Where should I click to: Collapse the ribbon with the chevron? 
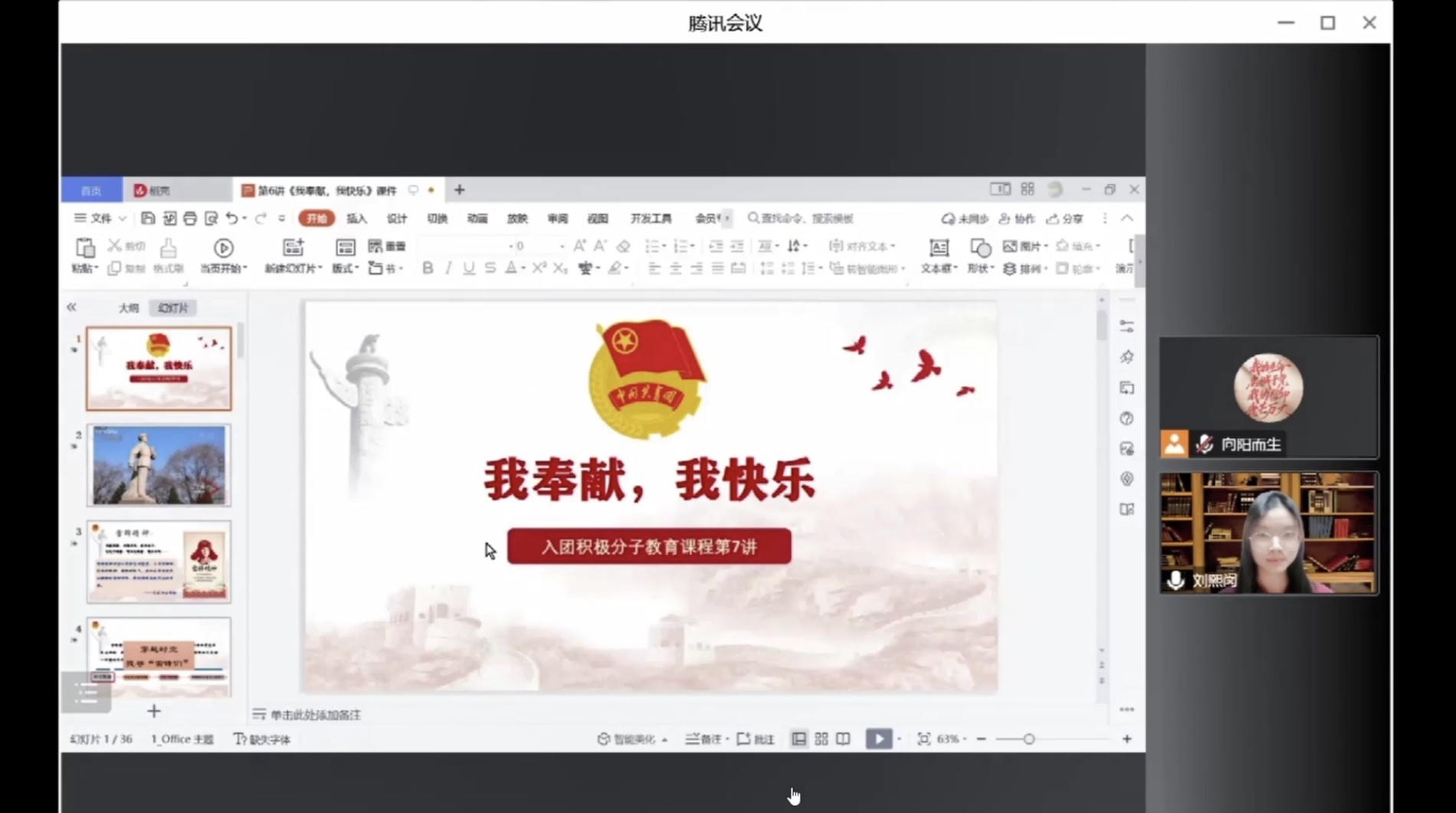click(x=1126, y=218)
